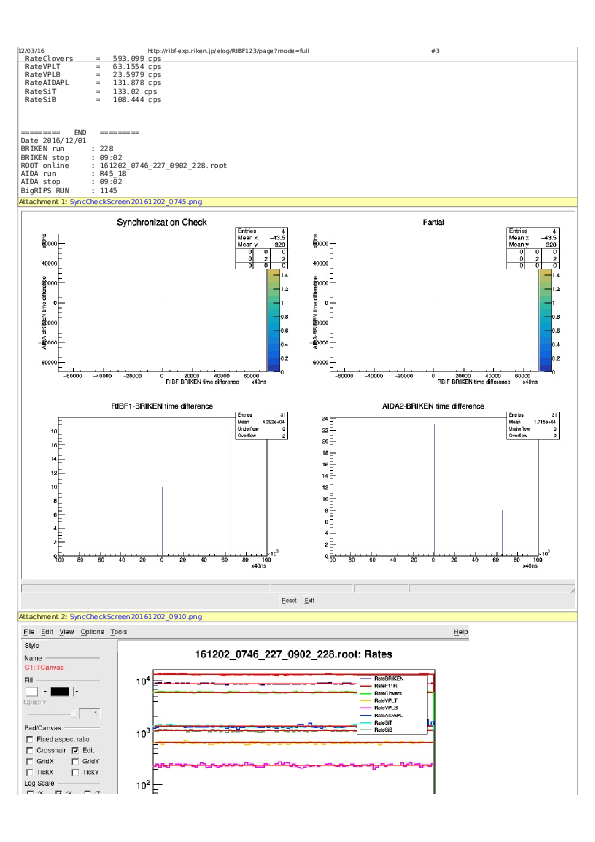Click the RateSiT legend entry
Viewport: 595px width, 842px height.
pyautogui.click(x=377, y=723)
